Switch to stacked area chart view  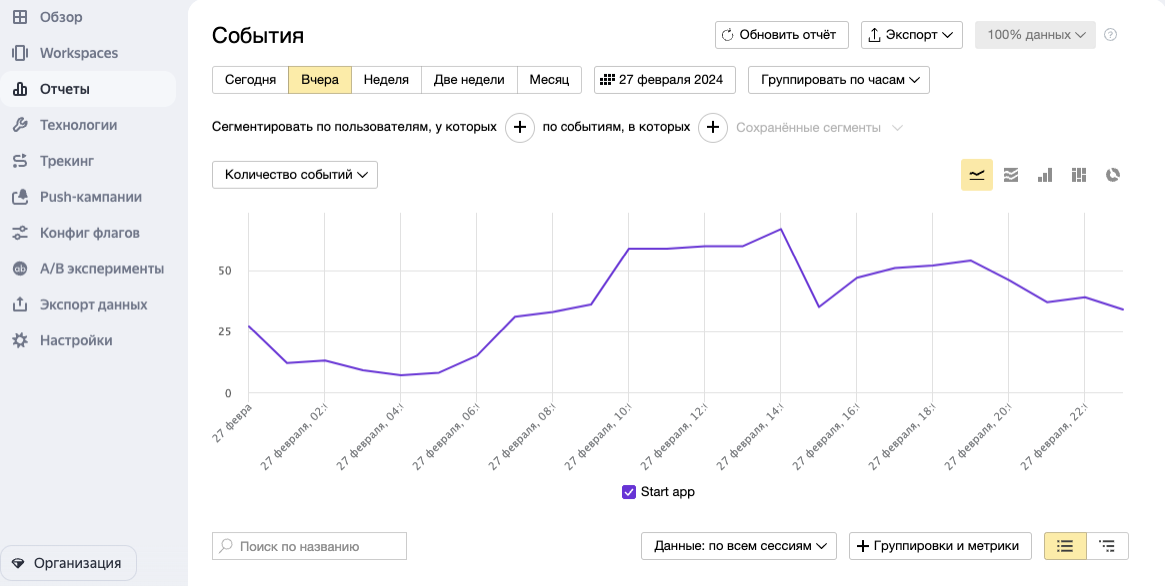click(x=1010, y=175)
